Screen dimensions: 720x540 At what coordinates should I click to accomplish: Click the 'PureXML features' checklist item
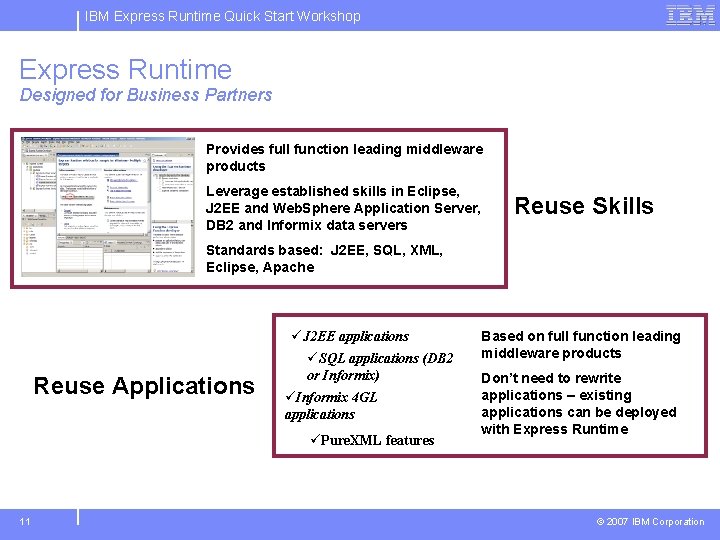(372, 440)
